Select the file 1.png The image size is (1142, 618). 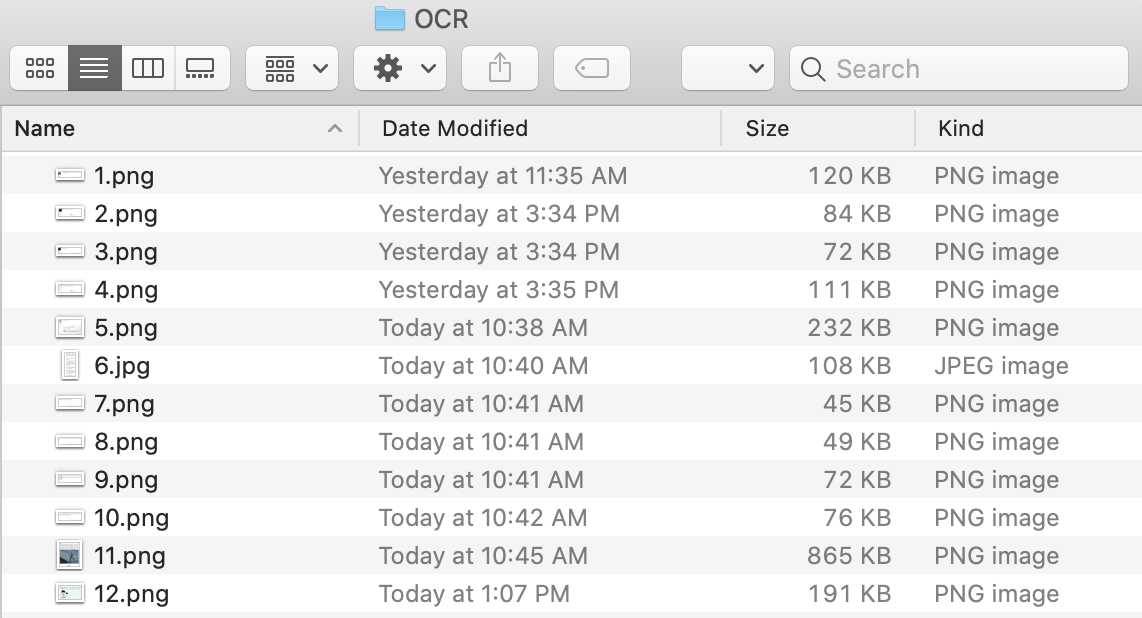pyautogui.click(x=124, y=176)
